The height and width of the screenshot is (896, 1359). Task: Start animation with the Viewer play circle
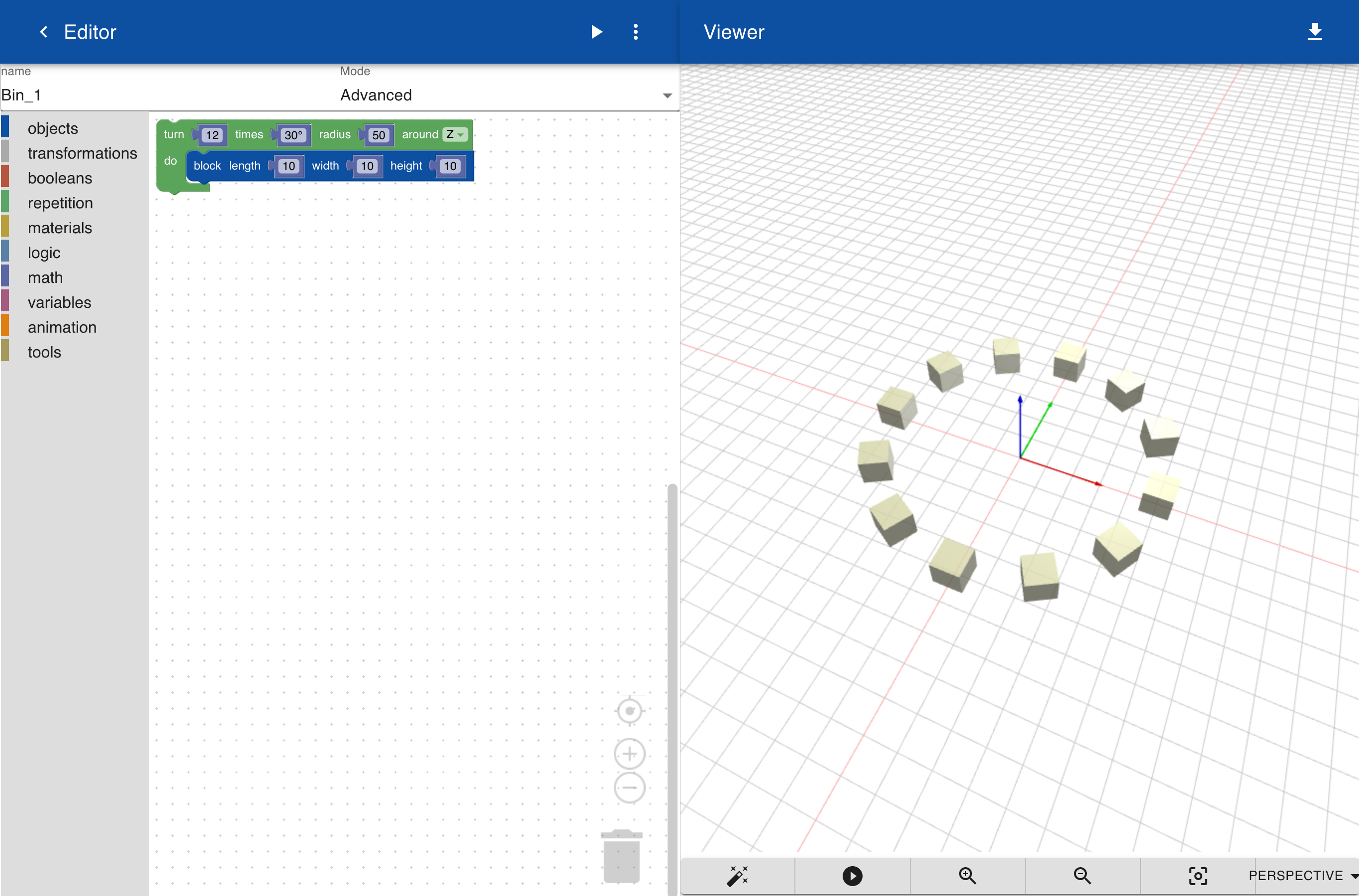click(852, 876)
